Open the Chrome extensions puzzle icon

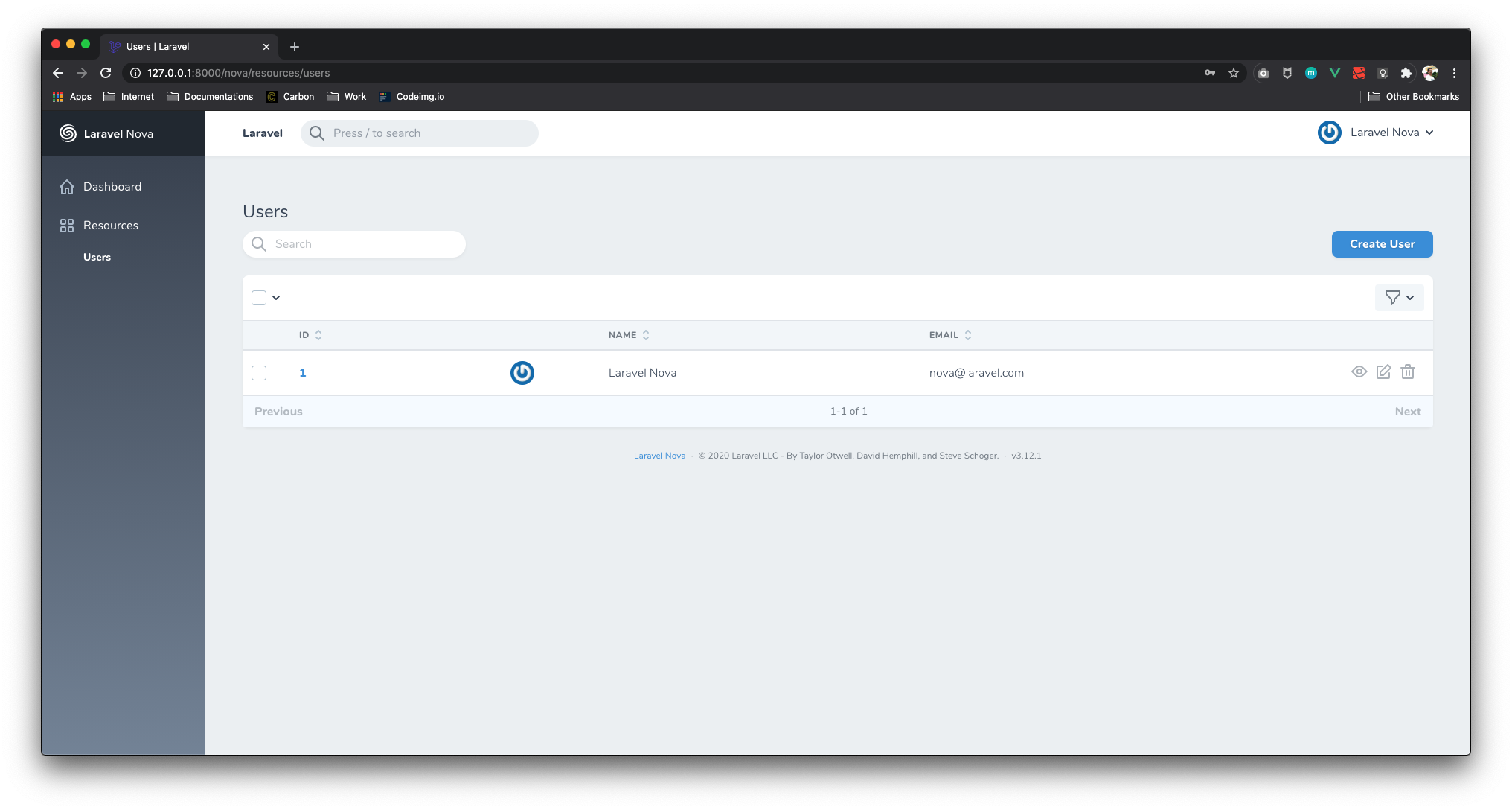point(1406,73)
